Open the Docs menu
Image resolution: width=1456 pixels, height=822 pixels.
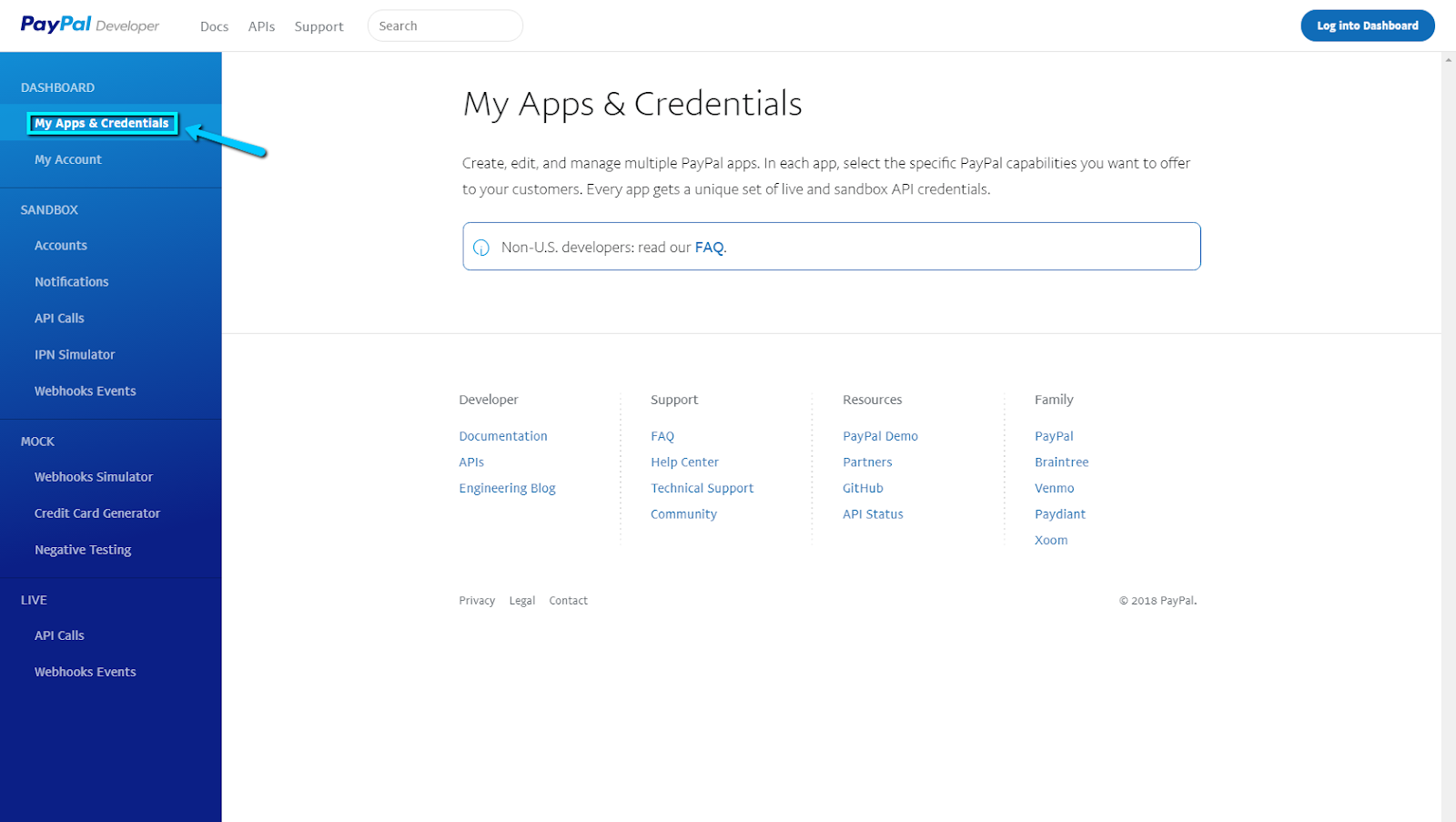click(214, 26)
